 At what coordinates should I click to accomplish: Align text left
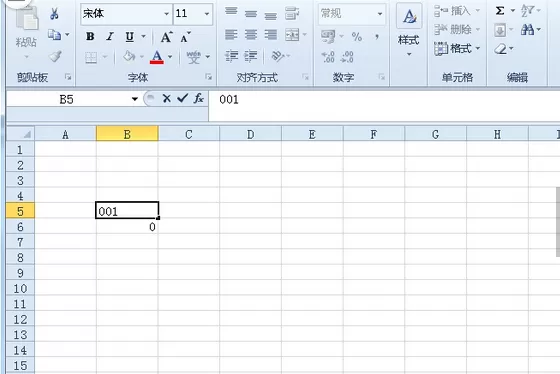point(231,35)
